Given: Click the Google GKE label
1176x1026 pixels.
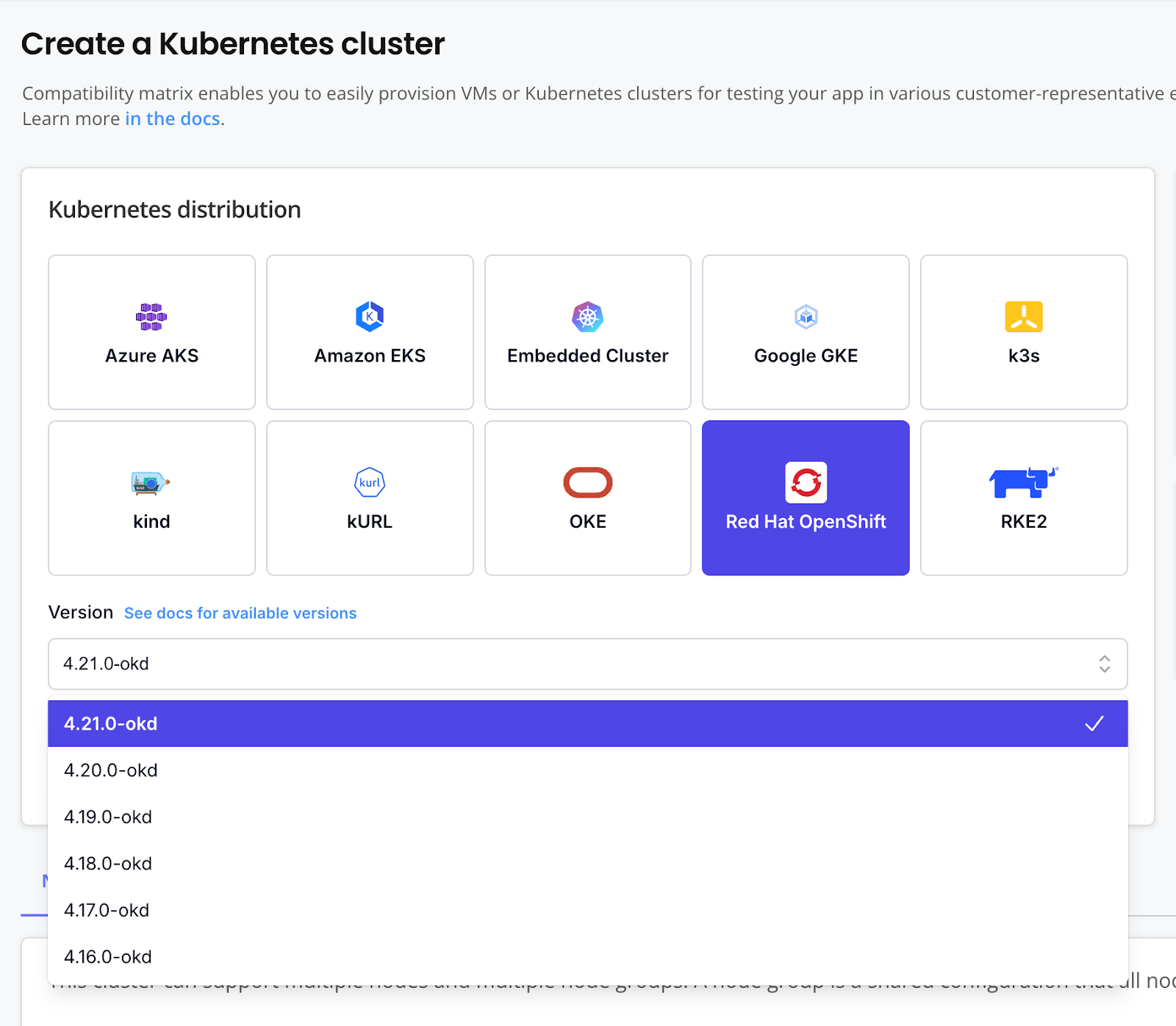Looking at the screenshot, I should [x=806, y=356].
